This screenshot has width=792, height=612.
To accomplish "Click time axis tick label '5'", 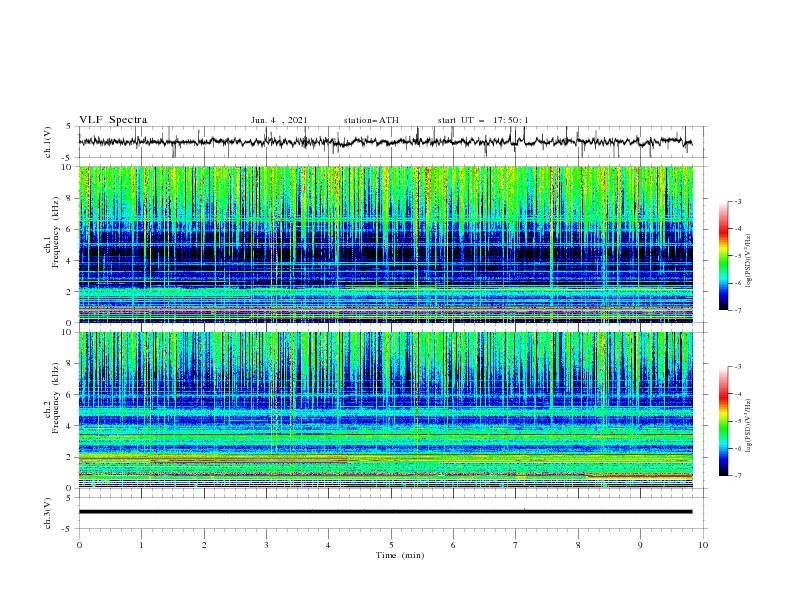I will [391, 545].
